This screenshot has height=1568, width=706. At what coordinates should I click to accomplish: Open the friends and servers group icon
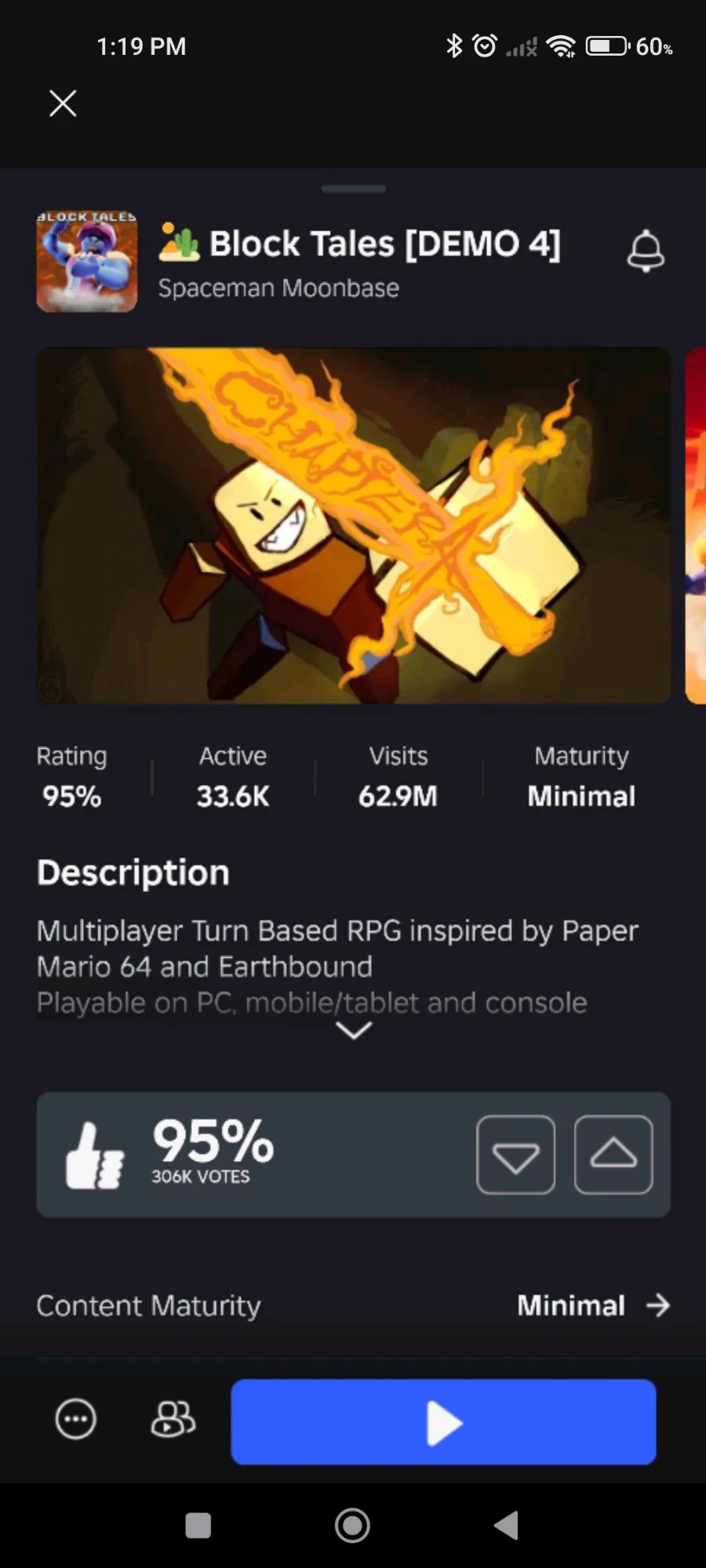point(173,1419)
